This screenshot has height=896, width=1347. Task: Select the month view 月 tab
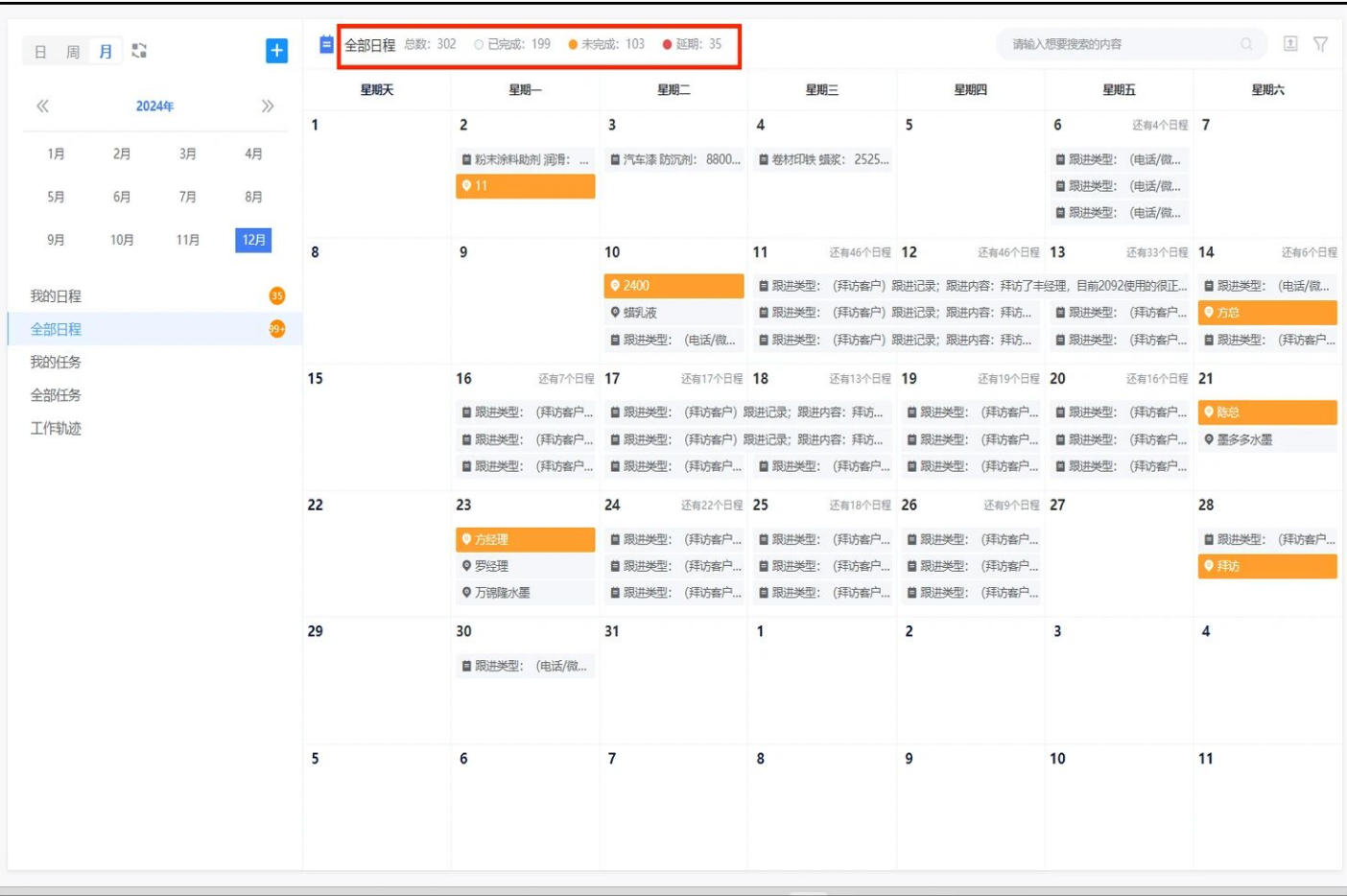[106, 52]
